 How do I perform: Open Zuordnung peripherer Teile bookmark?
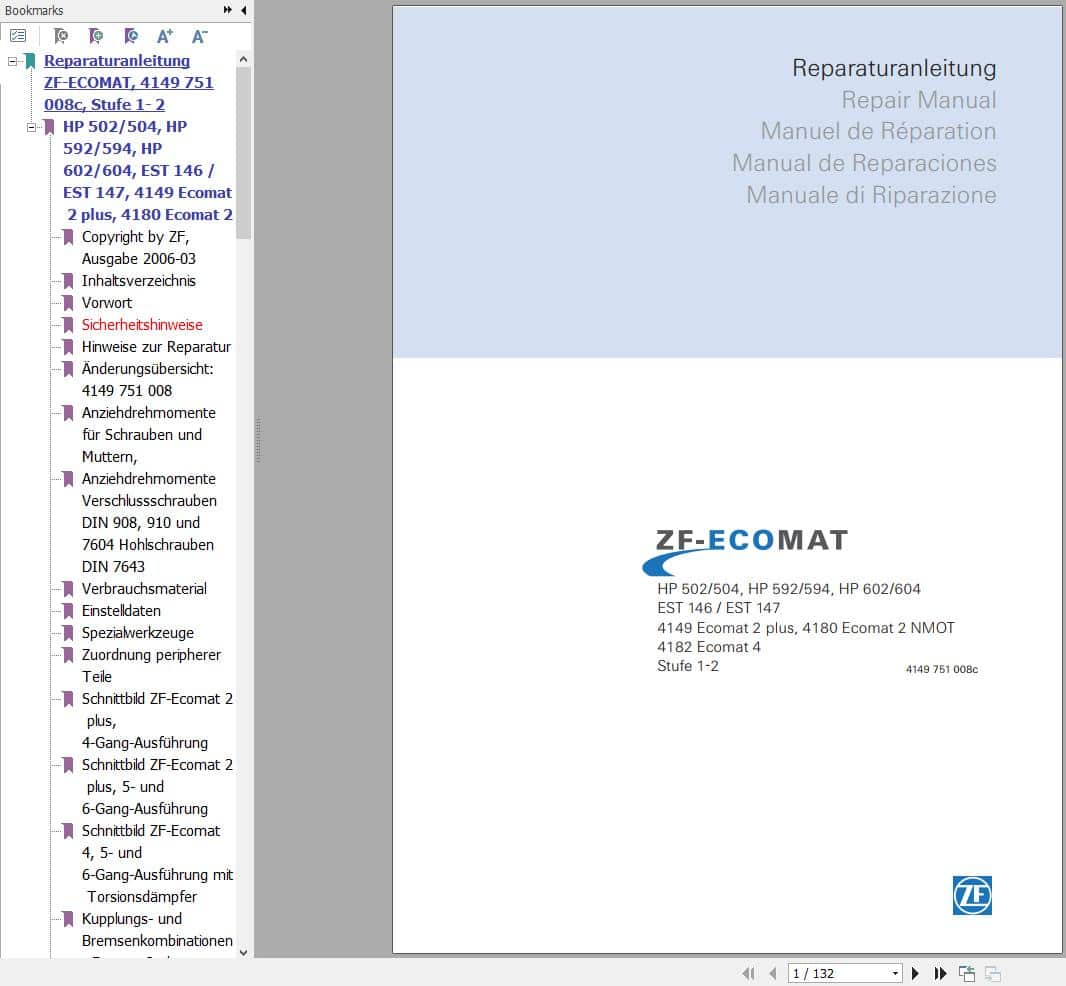click(151, 666)
